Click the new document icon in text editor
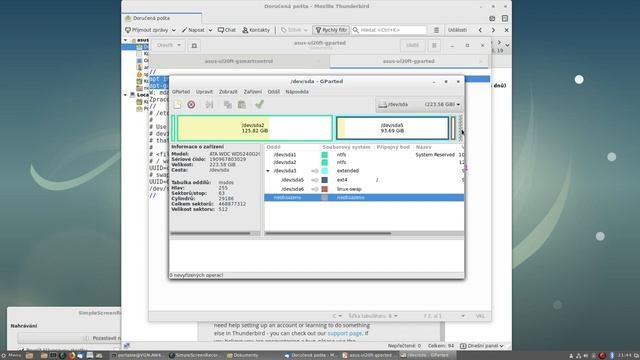The height and width of the screenshot is (360, 640). pyautogui.click(x=194, y=45)
